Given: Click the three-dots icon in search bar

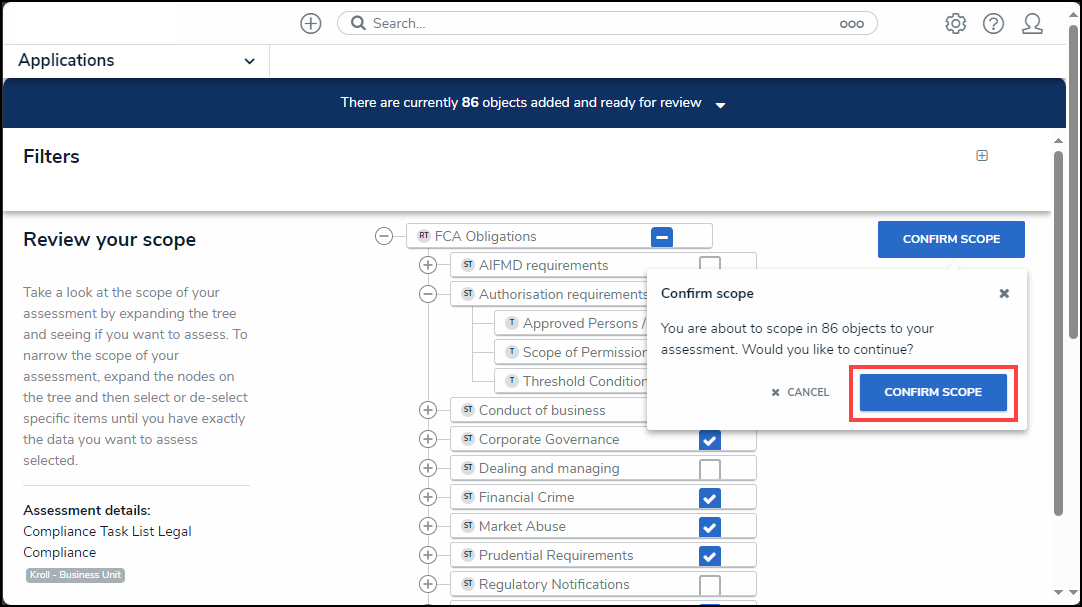Looking at the screenshot, I should [x=851, y=23].
